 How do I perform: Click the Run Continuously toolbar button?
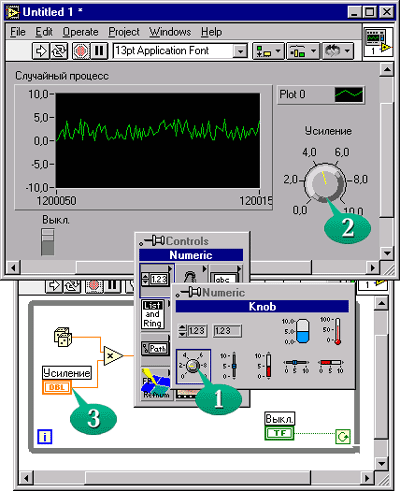[x=59, y=51]
